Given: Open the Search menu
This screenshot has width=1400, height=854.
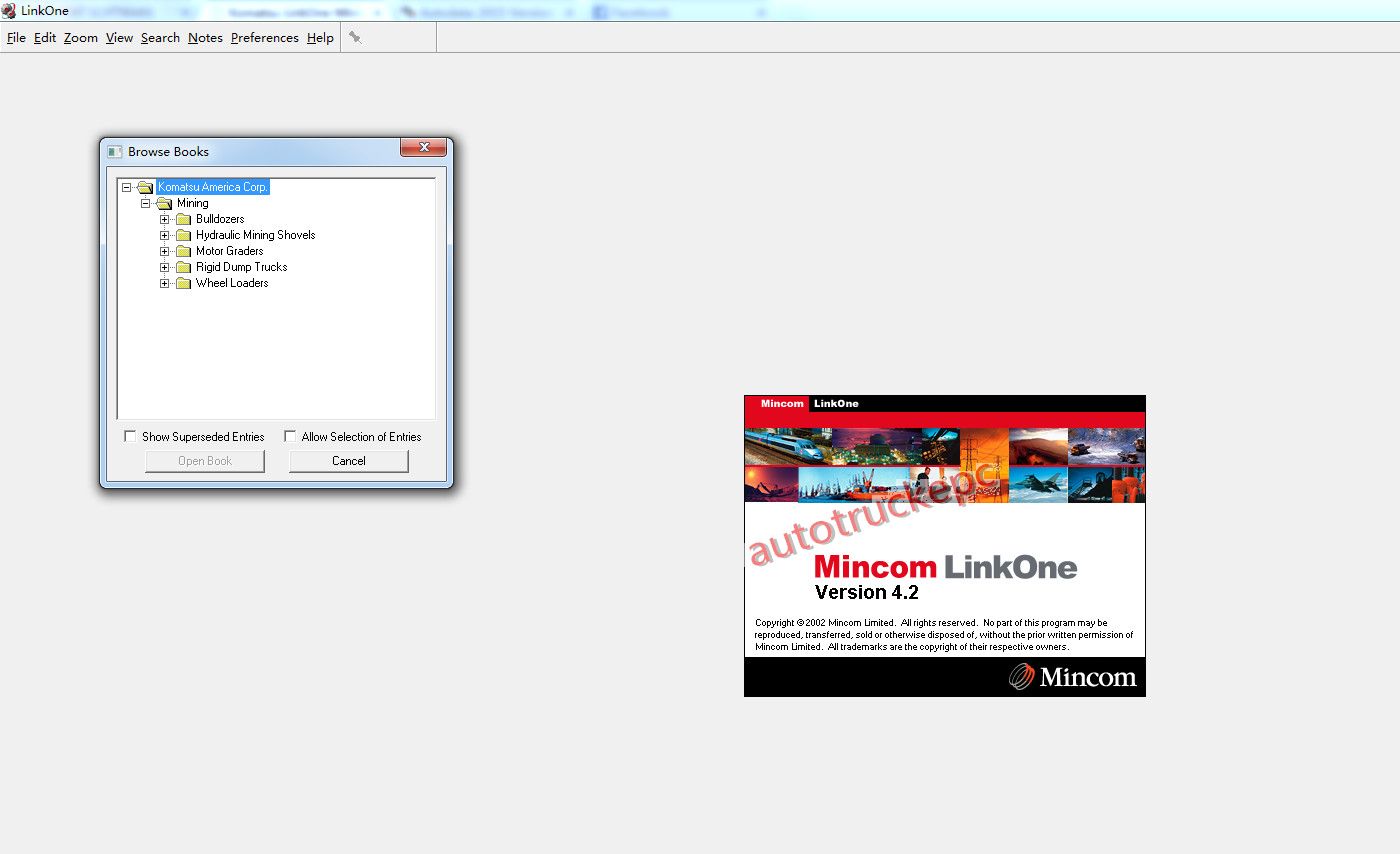Looking at the screenshot, I should click(x=160, y=38).
